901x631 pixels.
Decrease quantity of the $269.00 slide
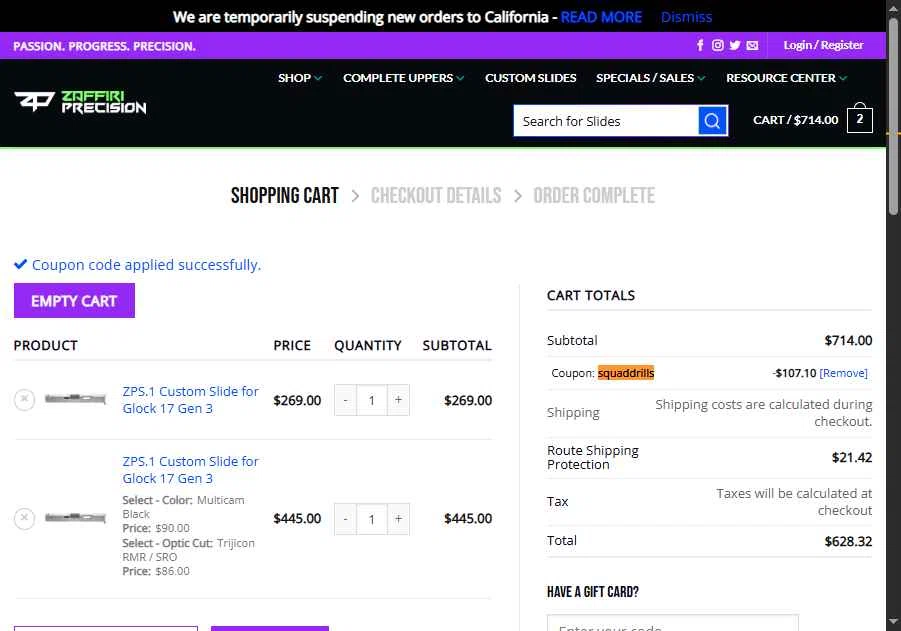tap(345, 400)
